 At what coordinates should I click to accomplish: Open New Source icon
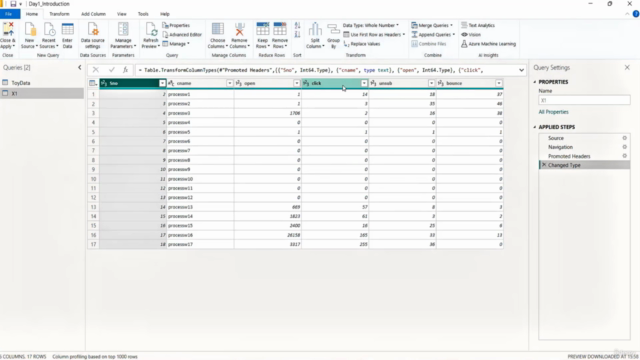(30, 30)
